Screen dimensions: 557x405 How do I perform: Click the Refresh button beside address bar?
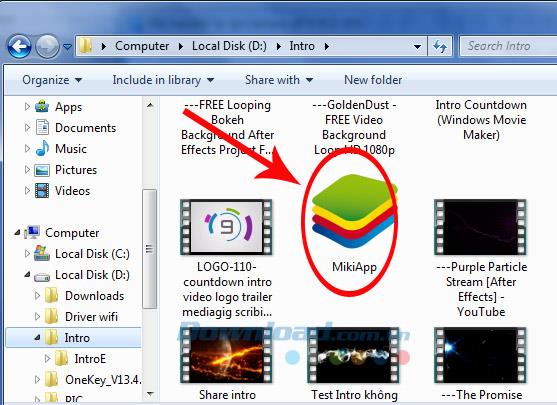click(x=440, y=46)
